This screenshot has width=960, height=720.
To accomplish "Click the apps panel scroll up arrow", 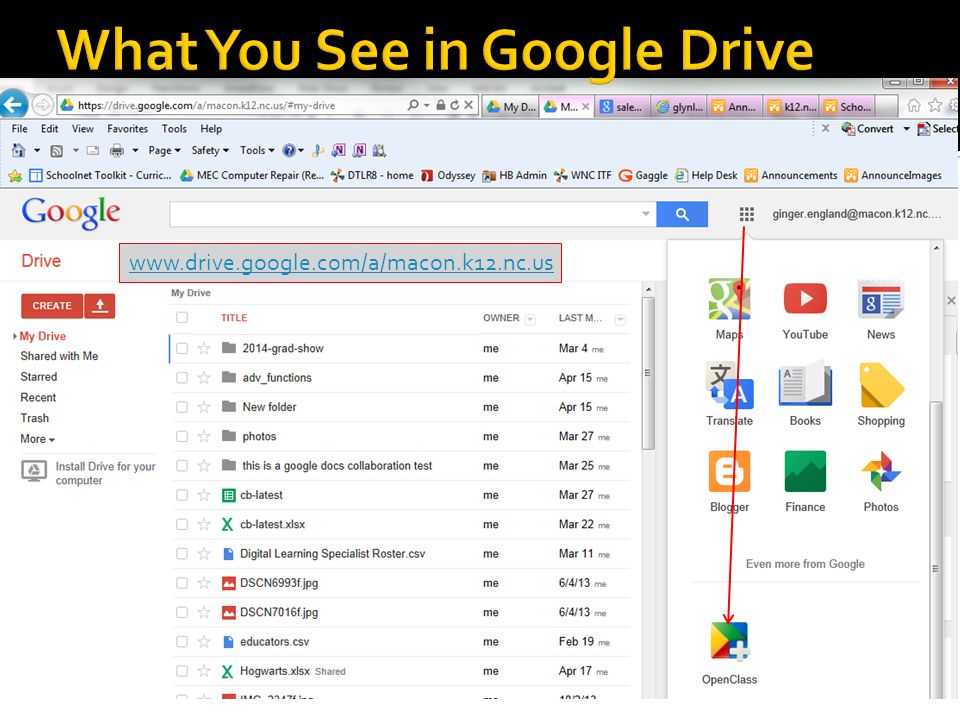I will click(936, 248).
